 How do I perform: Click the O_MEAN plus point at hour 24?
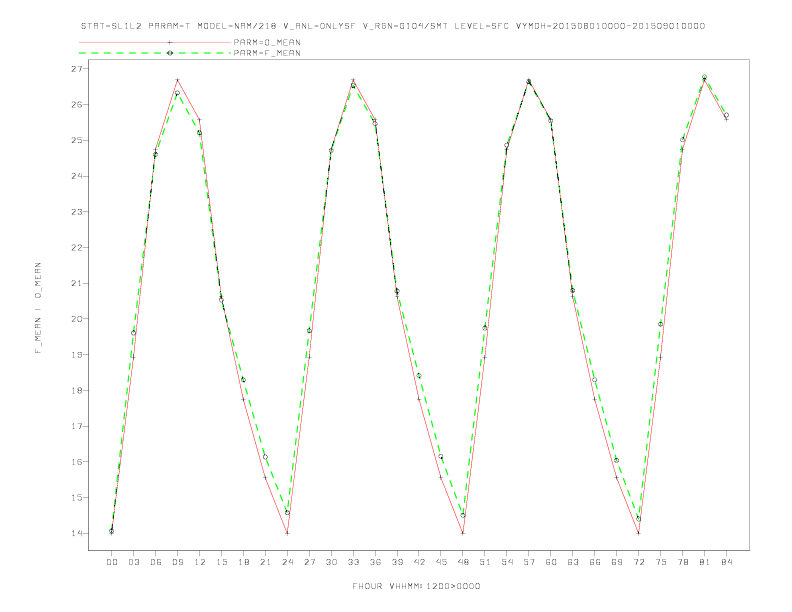pyautogui.click(x=287, y=533)
